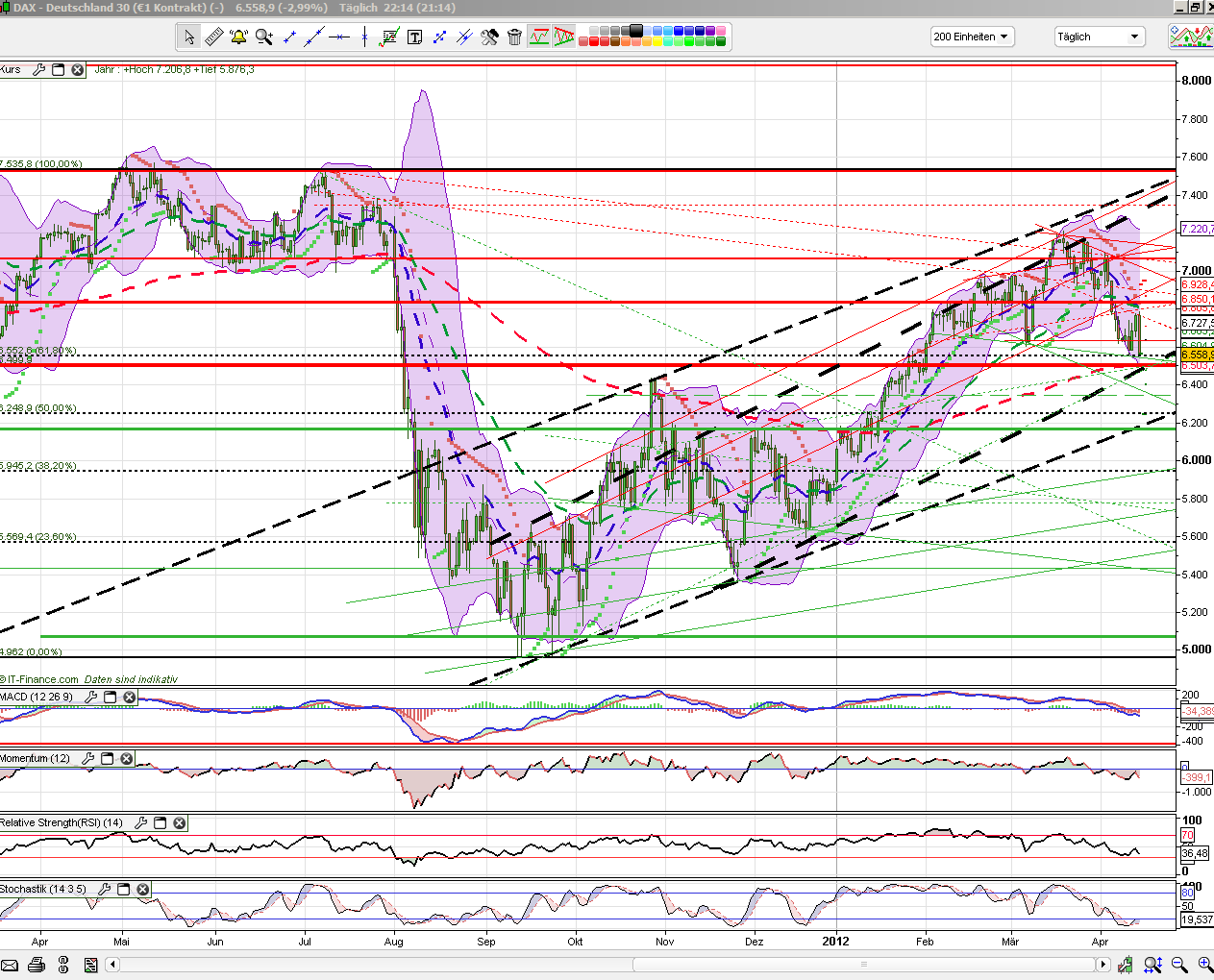Viewport: 1214px width, 980px height.
Task: Maximize the Momentum indicator panel
Action: 107,758
